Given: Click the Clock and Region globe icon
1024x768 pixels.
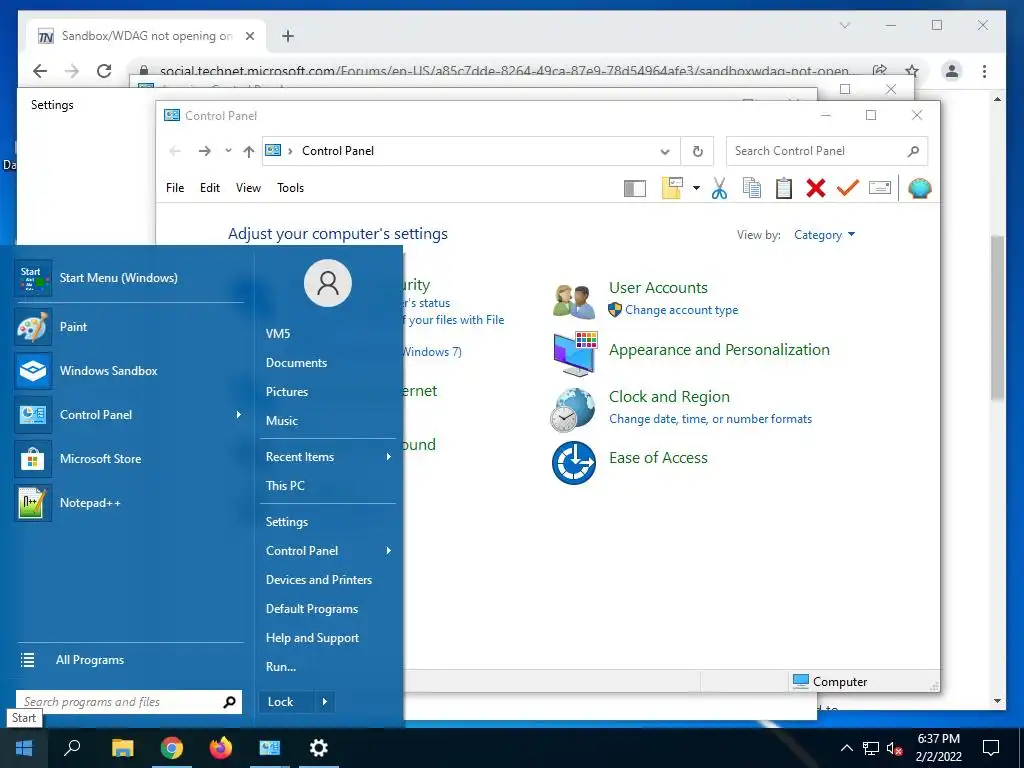Looking at the screenshot, I should click(573, 410).
